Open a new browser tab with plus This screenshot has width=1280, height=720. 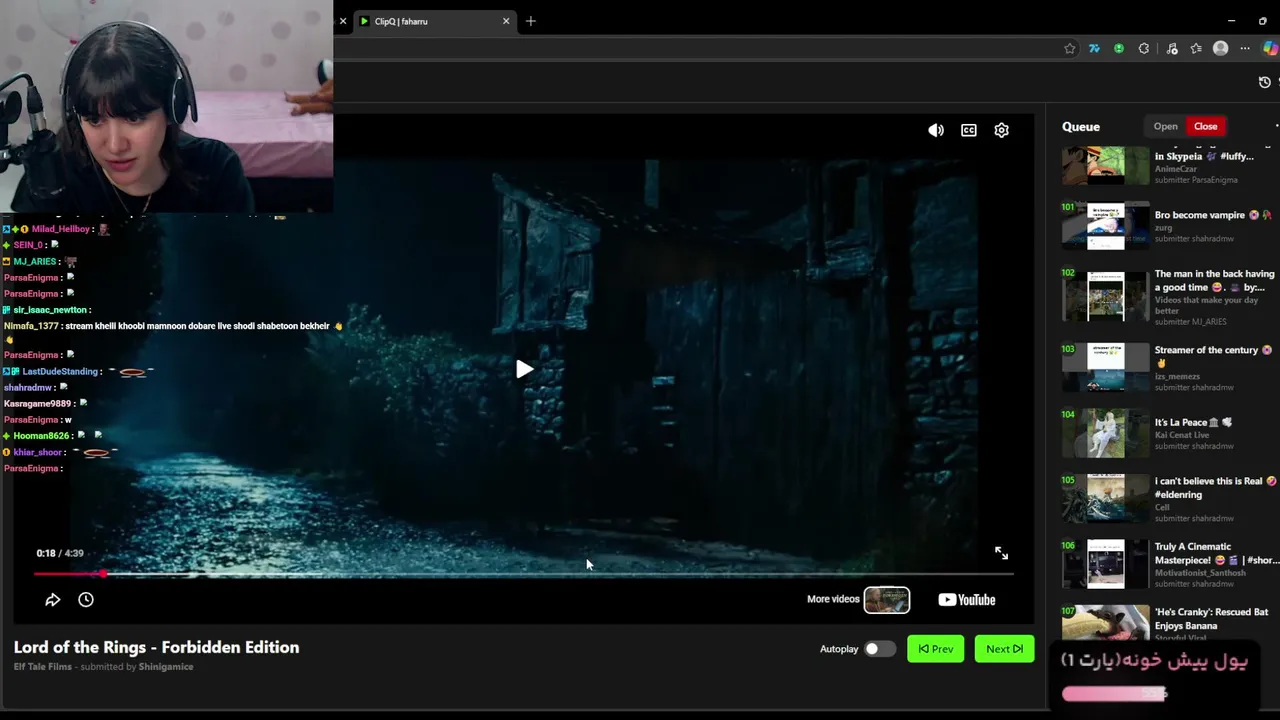coord(531,21)
